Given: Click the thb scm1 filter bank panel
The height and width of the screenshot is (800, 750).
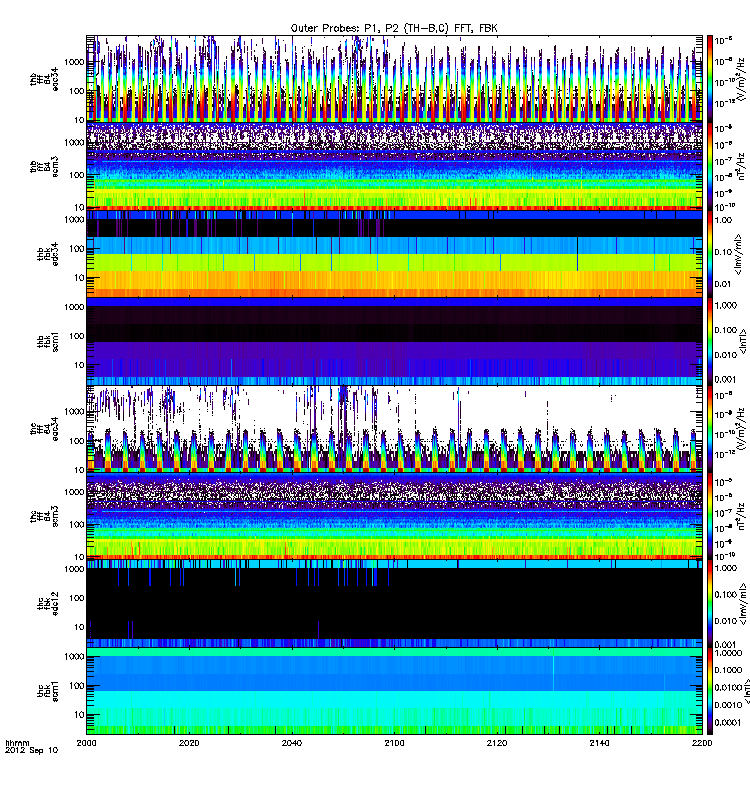Looking at the screenshot, I should [x=394, y=341].
